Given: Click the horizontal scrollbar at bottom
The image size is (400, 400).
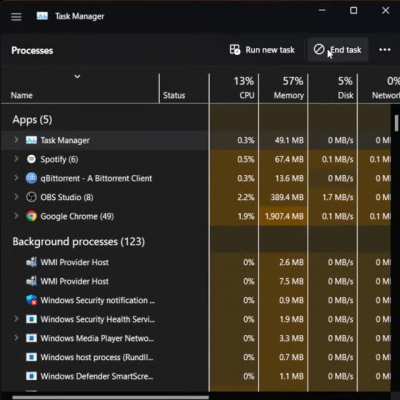Looking at the screenshot, I should click(110, 397).
